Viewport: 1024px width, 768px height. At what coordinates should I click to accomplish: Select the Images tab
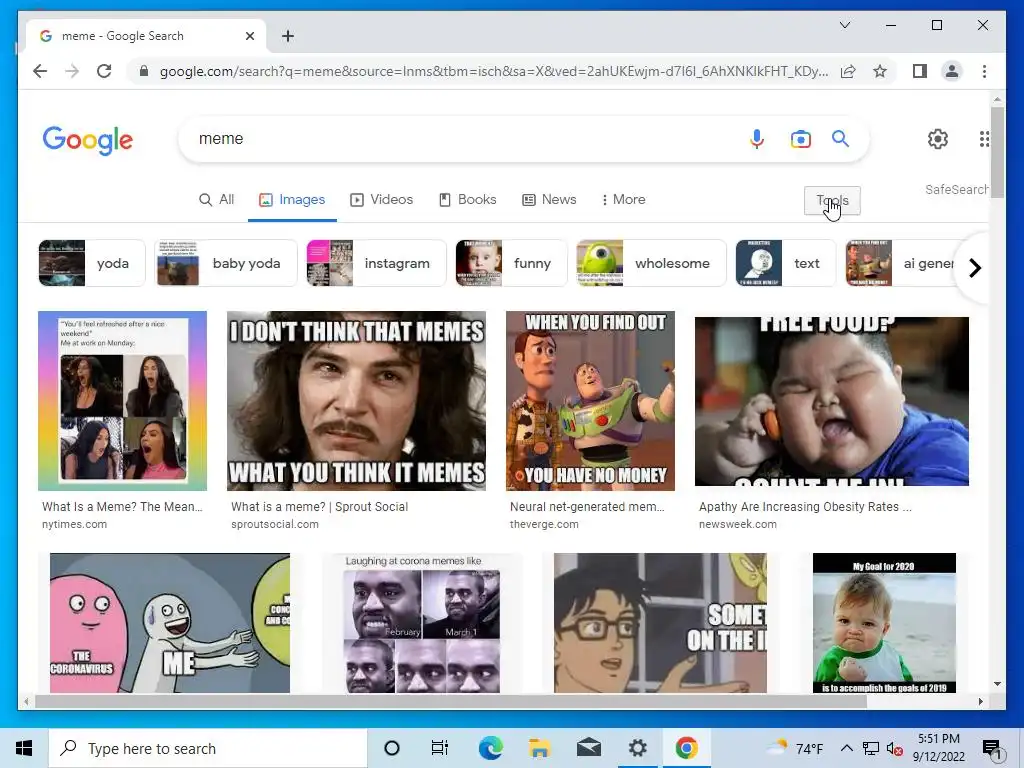click(x=292, y=199)
